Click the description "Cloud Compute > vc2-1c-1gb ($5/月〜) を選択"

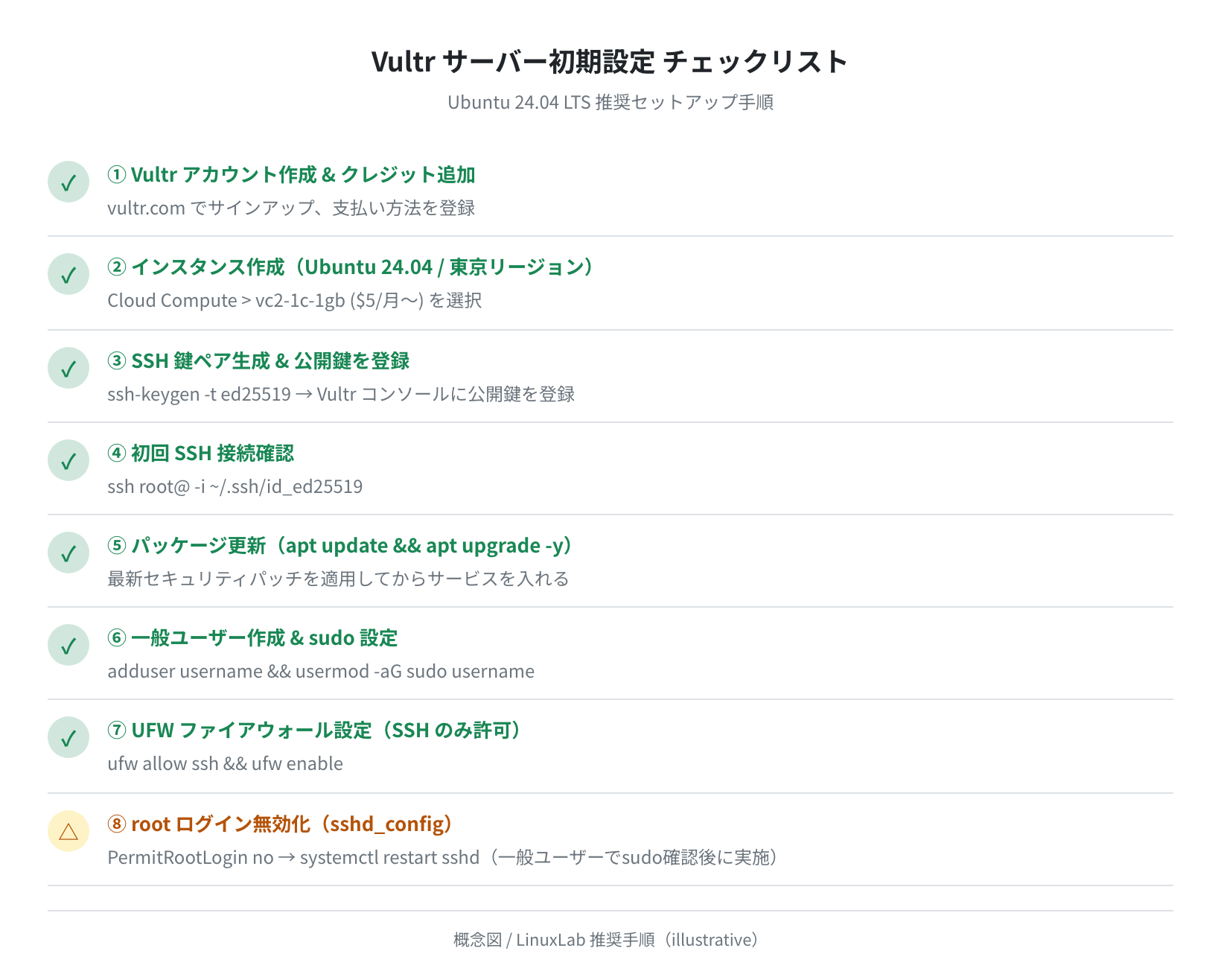(x=295, y=300)
